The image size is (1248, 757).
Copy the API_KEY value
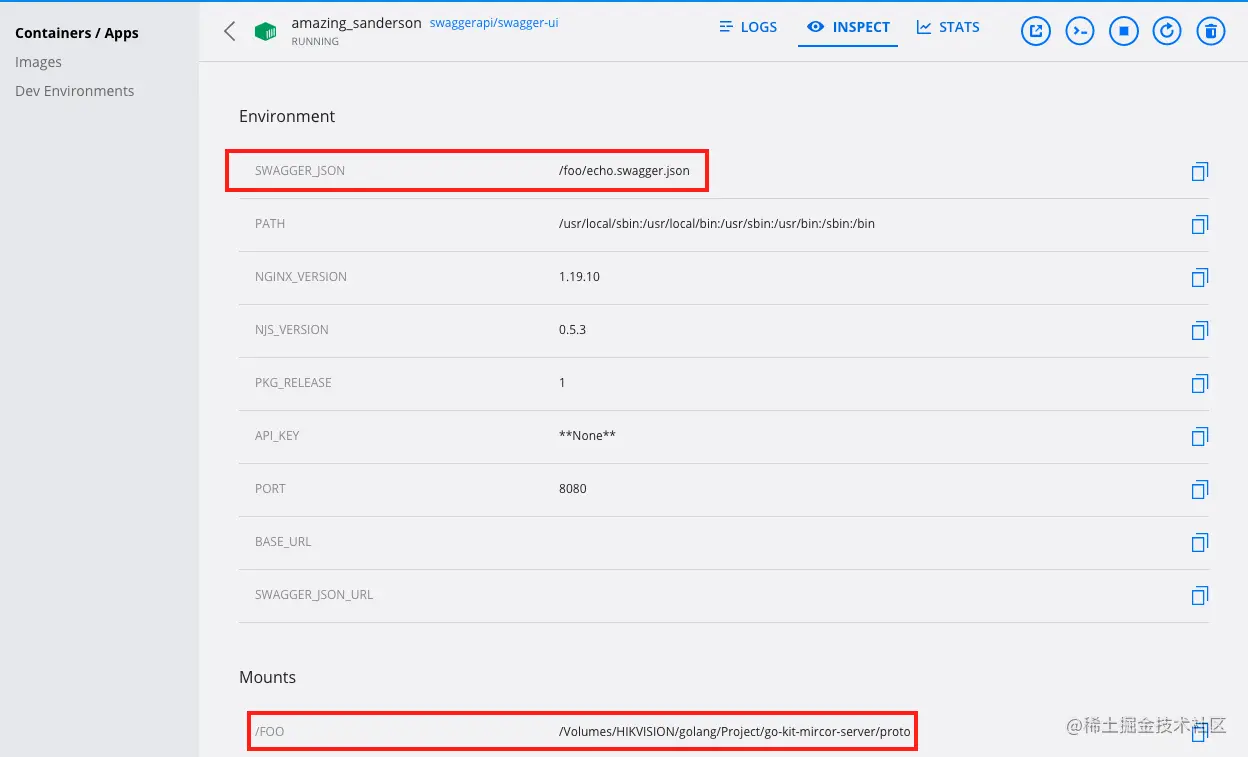(x=1200, y=436)
